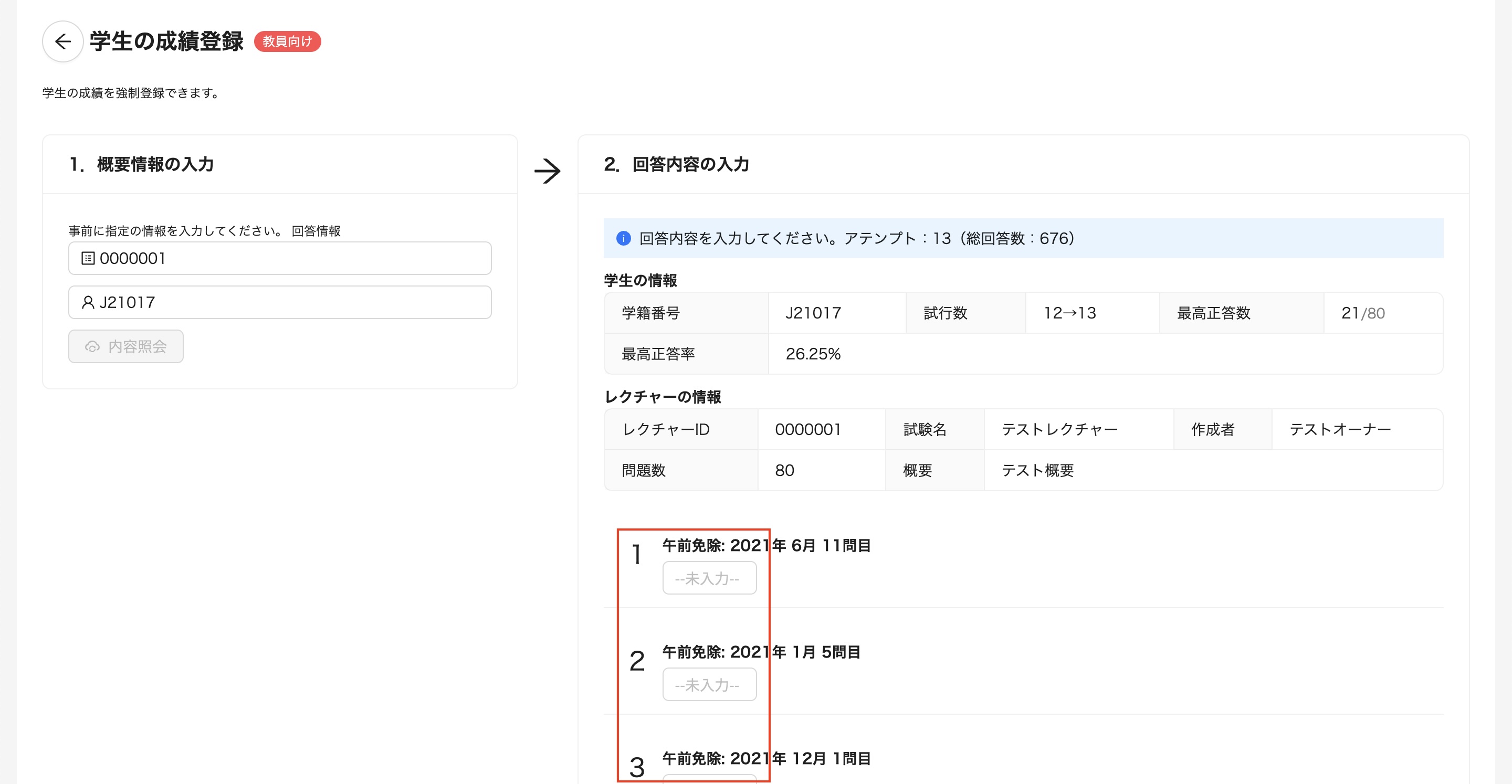Open the --未入力-- dropdown for question 1

pyautogui.click(x=709, y=578)
